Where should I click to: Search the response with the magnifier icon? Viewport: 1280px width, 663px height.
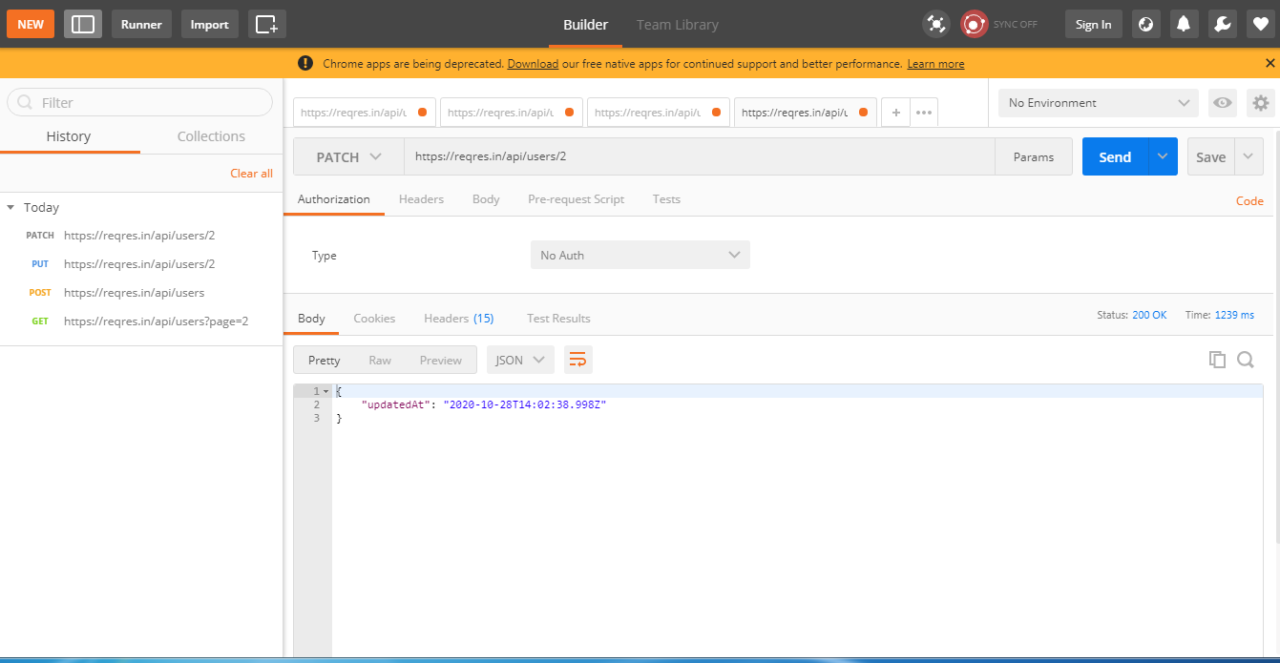coord(1245,359)
